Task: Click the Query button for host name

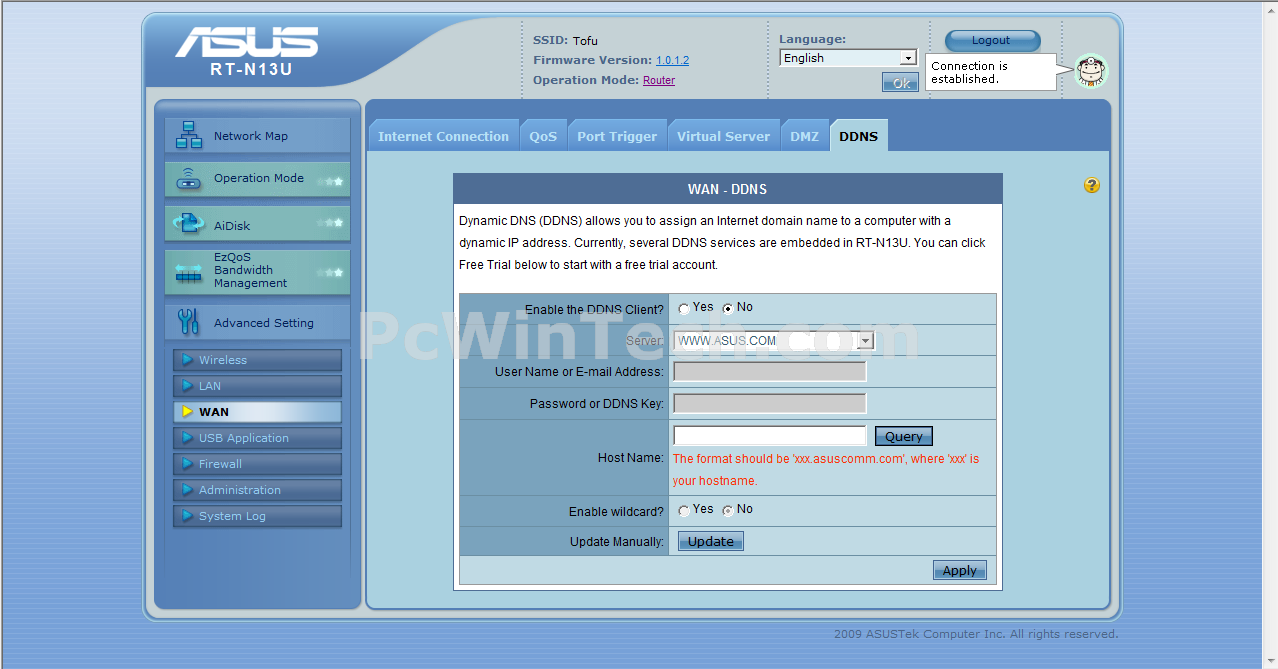Action: click(x=904, y=436)
